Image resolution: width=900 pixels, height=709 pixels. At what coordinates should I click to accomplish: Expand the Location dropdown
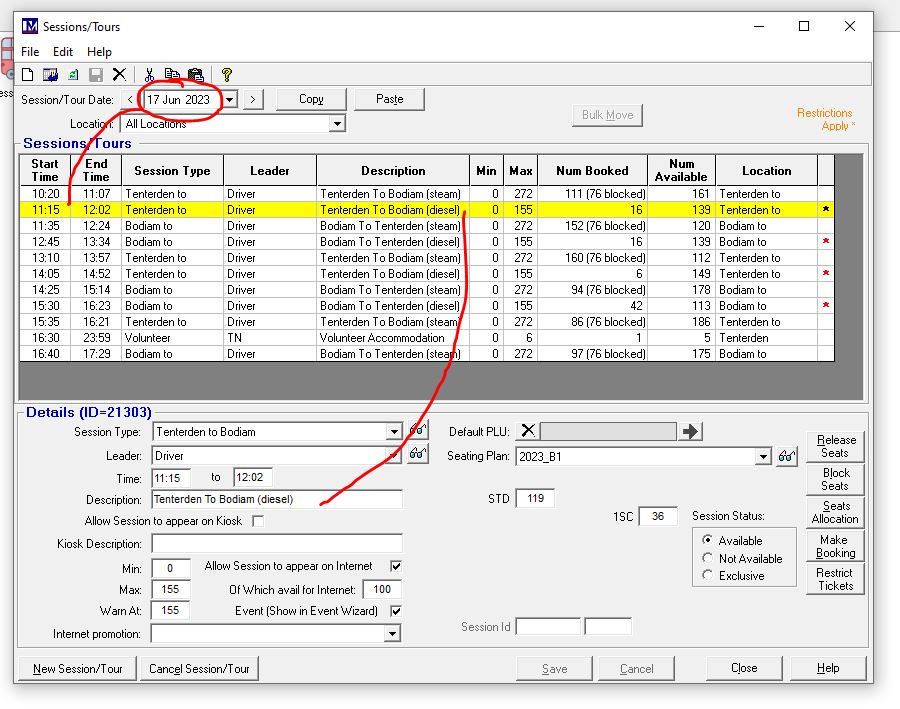coord(338,123)
